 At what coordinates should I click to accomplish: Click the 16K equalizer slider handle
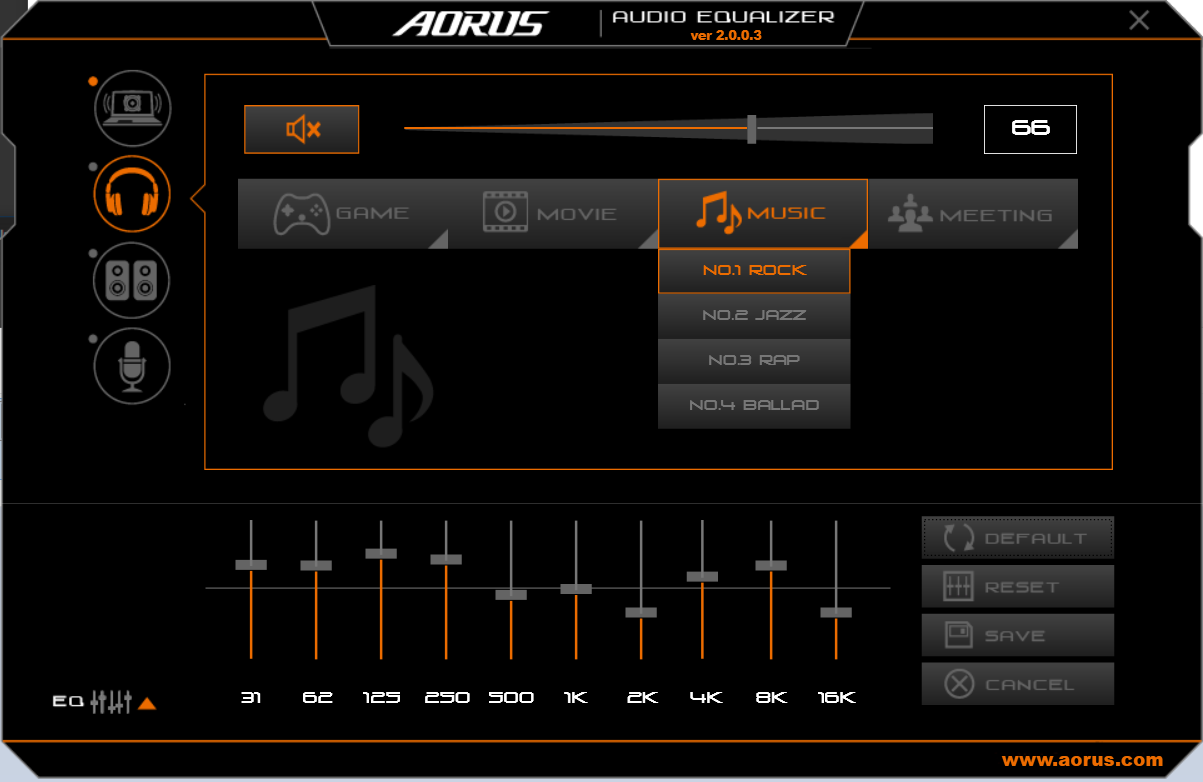836,612
